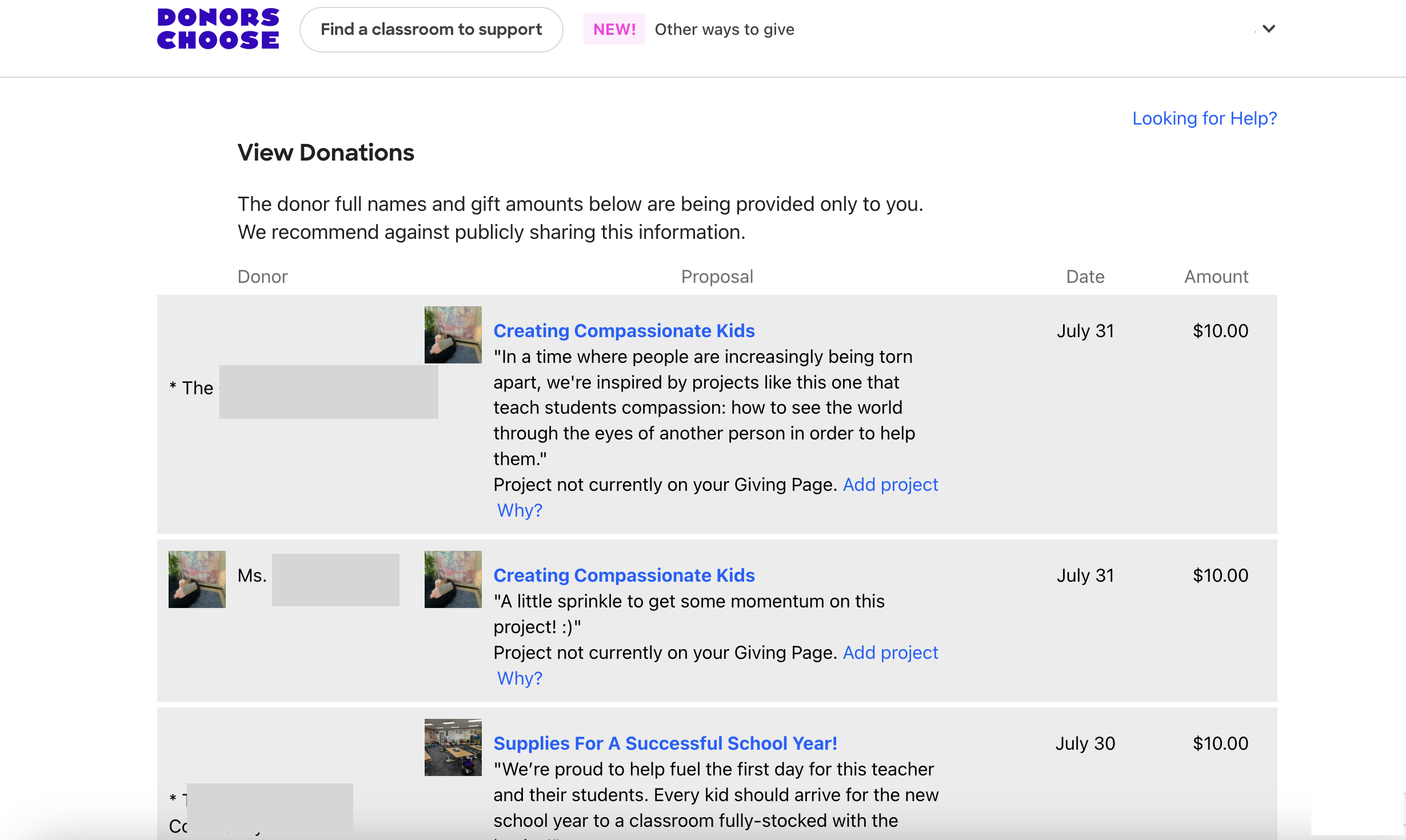Image resolution: width=1406 pixels, height=840 pixels.
Task: Click 'Why?' under the first donation
Action: click(x=519, y=509)
